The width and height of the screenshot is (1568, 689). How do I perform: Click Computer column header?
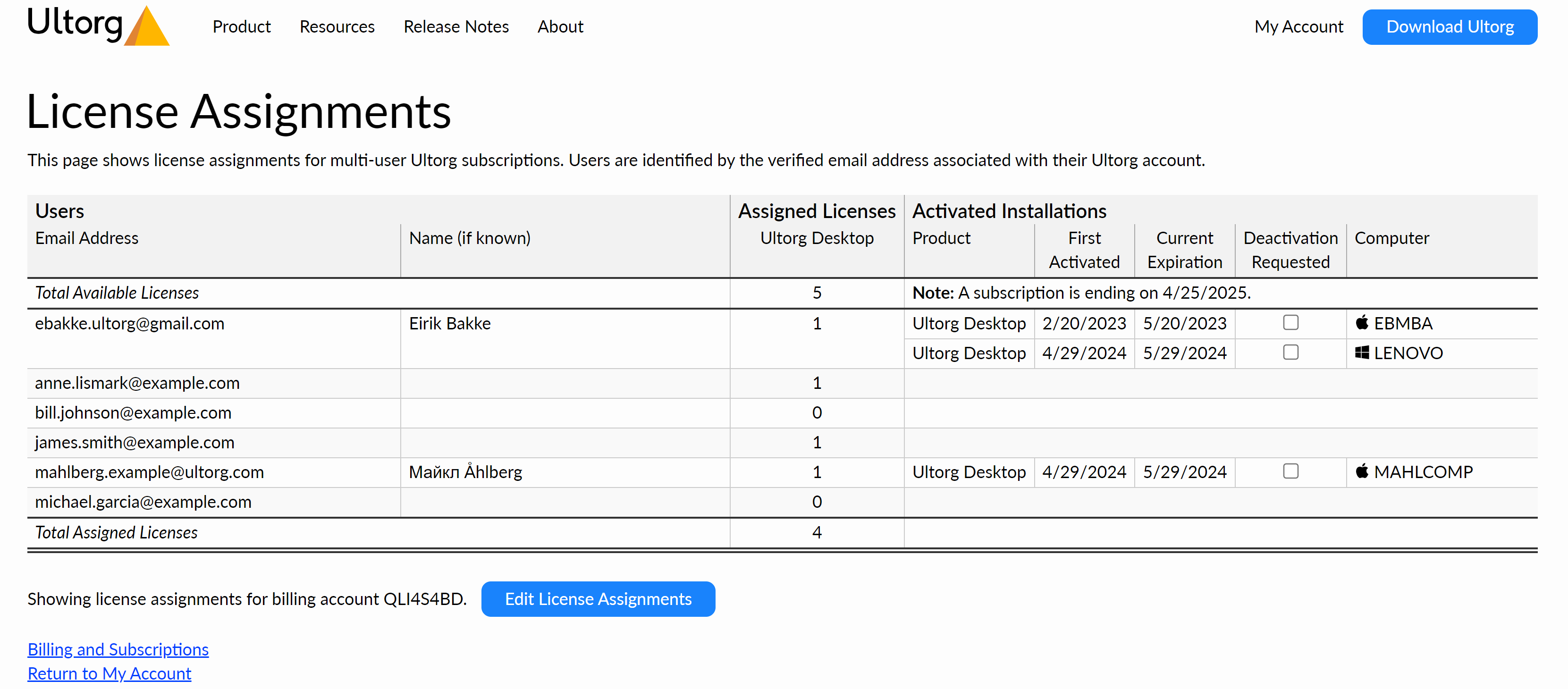[x=1391, y=238]
